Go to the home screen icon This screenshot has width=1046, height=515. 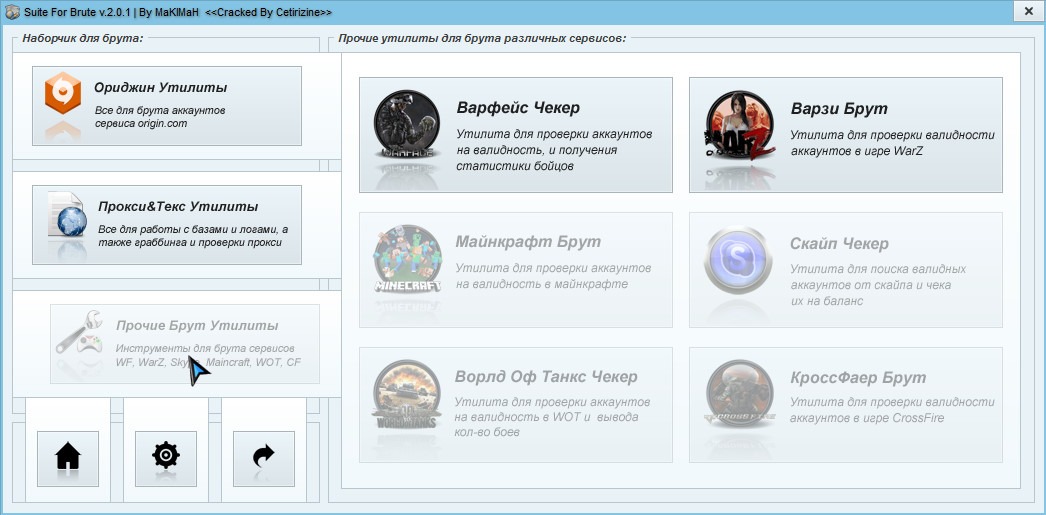[x=68, y=456]
